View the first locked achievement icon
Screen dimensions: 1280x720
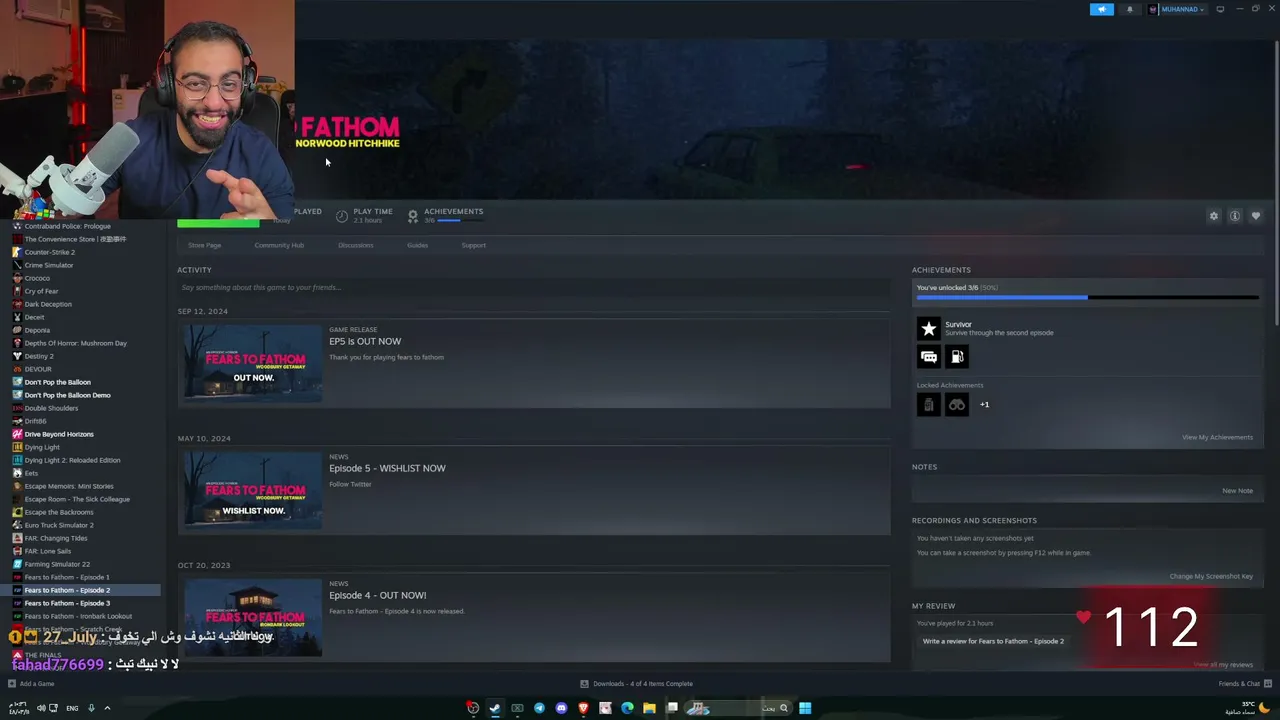(x=929, y=404)
